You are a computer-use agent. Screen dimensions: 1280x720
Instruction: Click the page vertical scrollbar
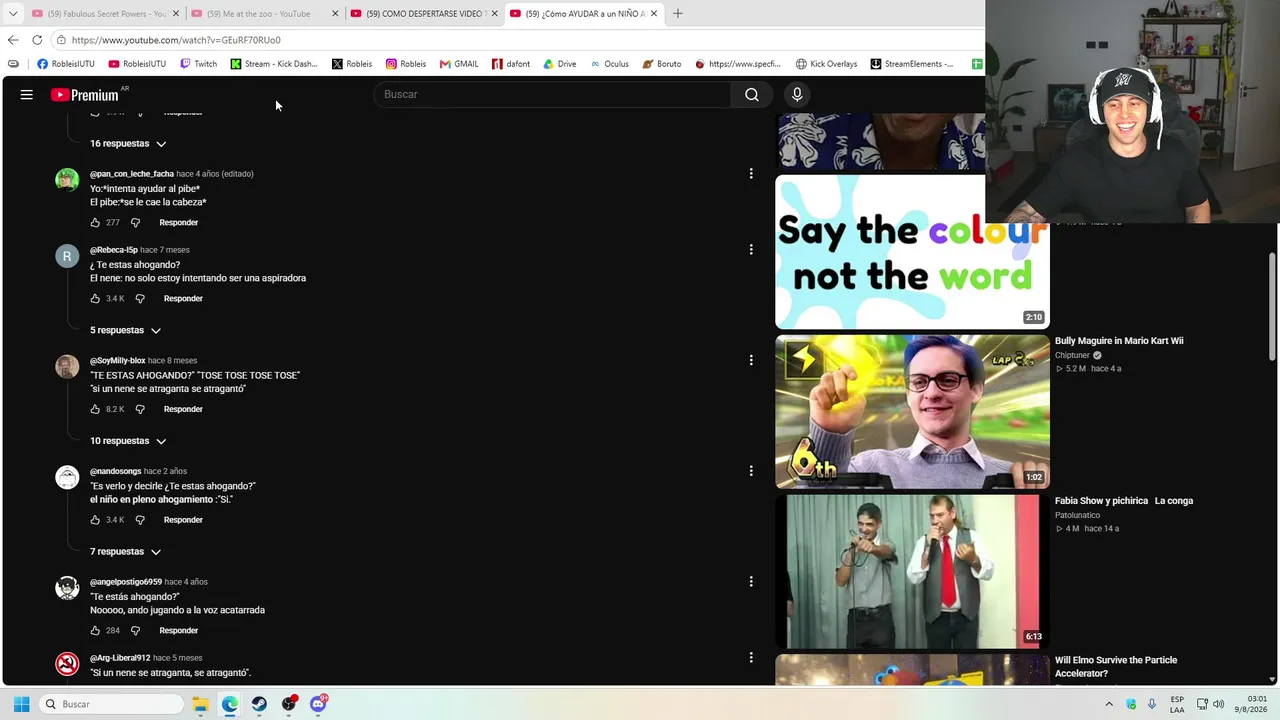[1272, 307]
